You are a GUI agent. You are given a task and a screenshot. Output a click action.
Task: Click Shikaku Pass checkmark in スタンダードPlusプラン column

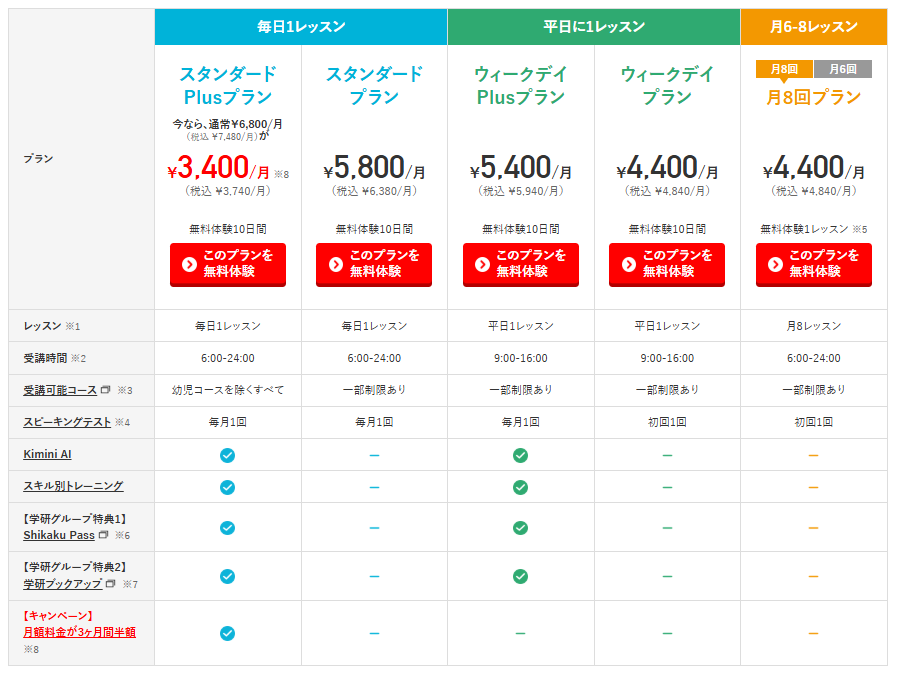pos(227,527)
